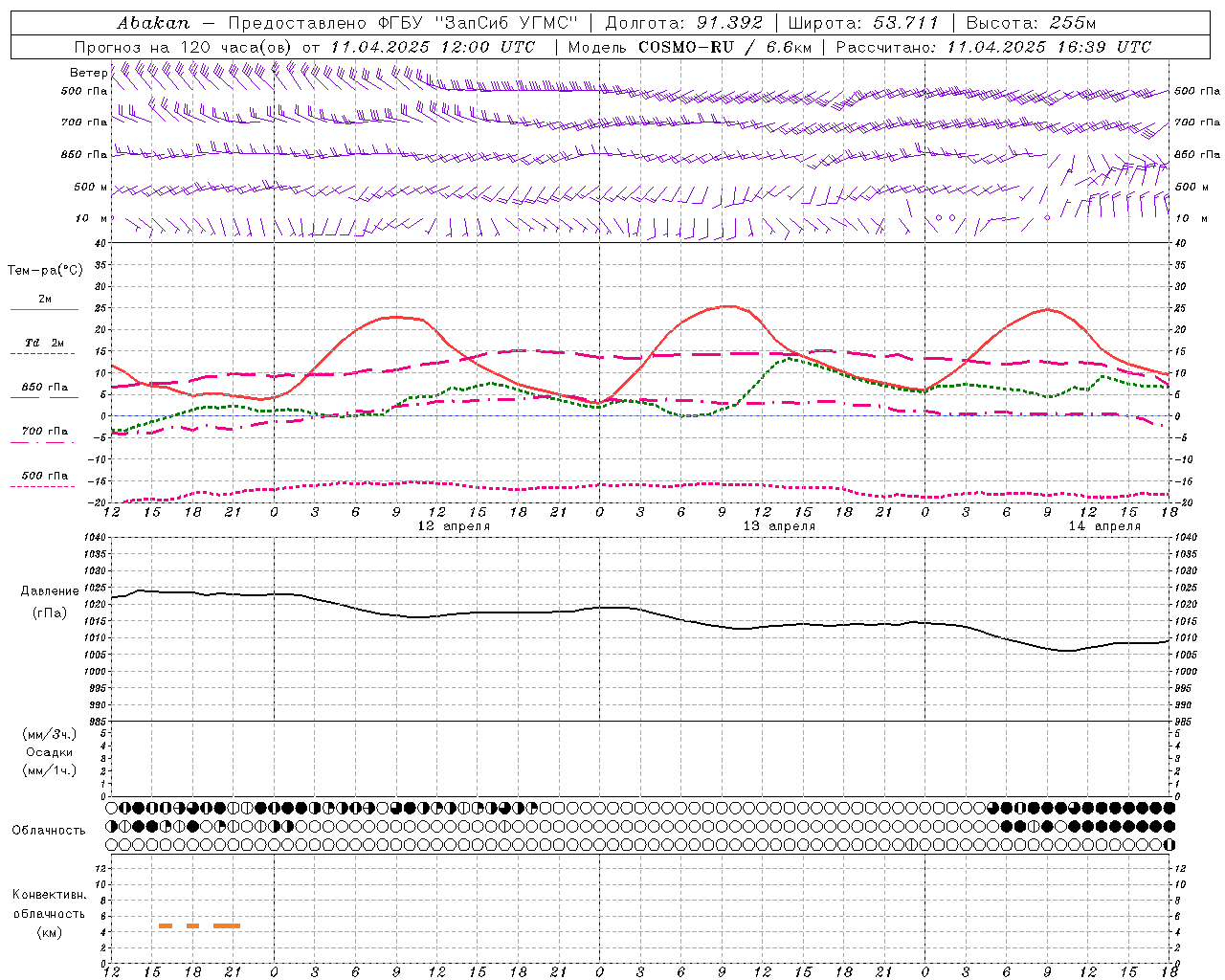Select the Осадки precipitation label
The height and width of the screenshot is (980, 1225).
(x=50, y=752)
